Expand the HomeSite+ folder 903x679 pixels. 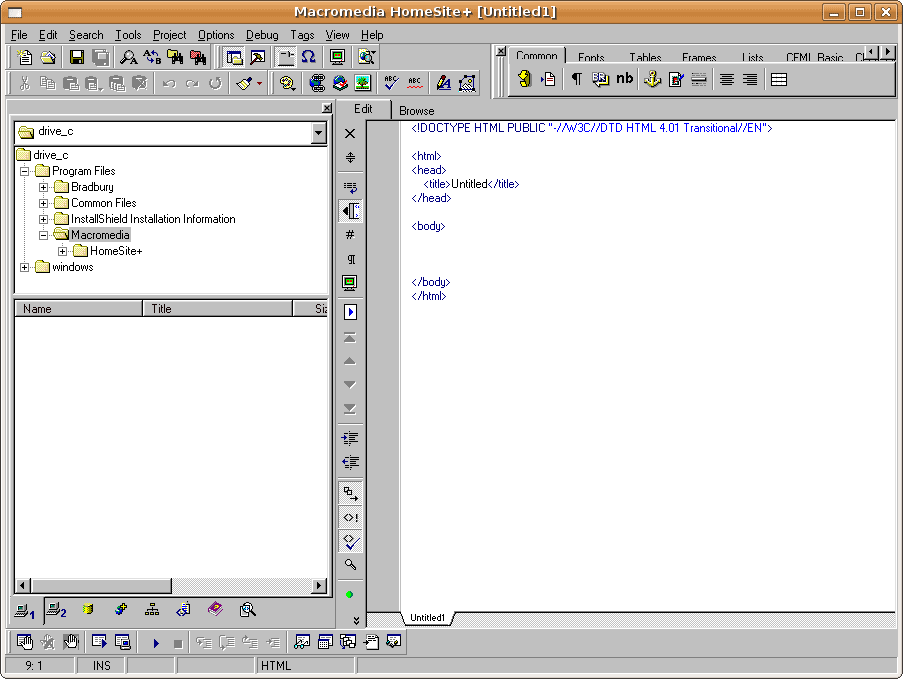[62, 251]
